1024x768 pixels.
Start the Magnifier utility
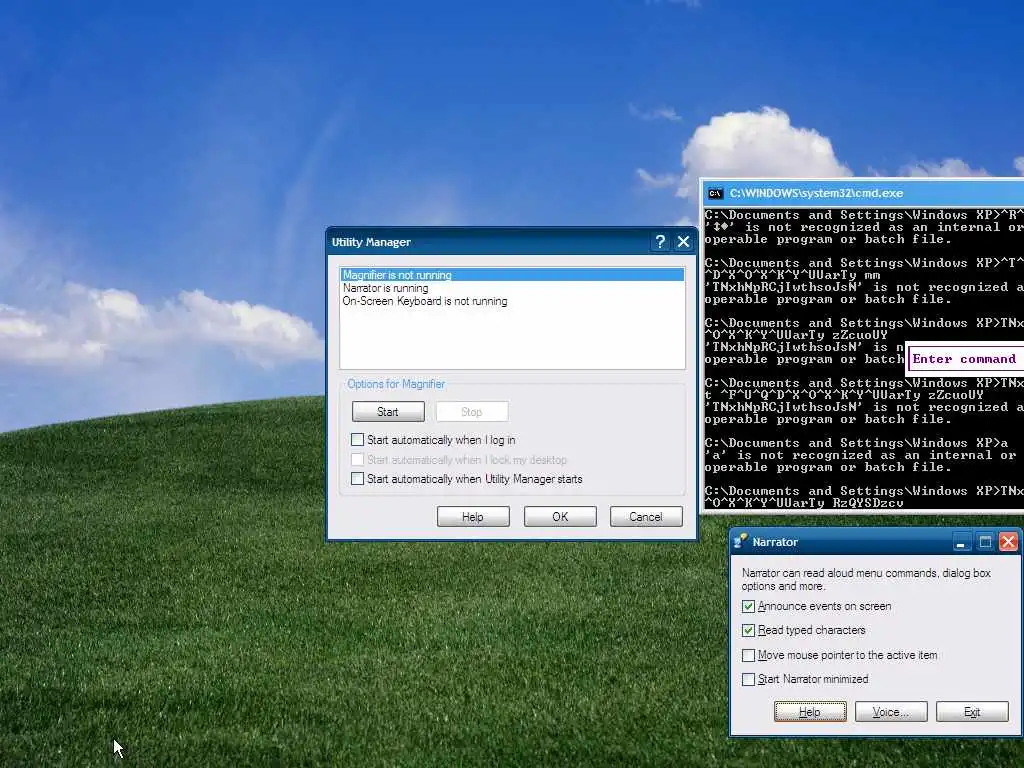[x=388, y=411]
